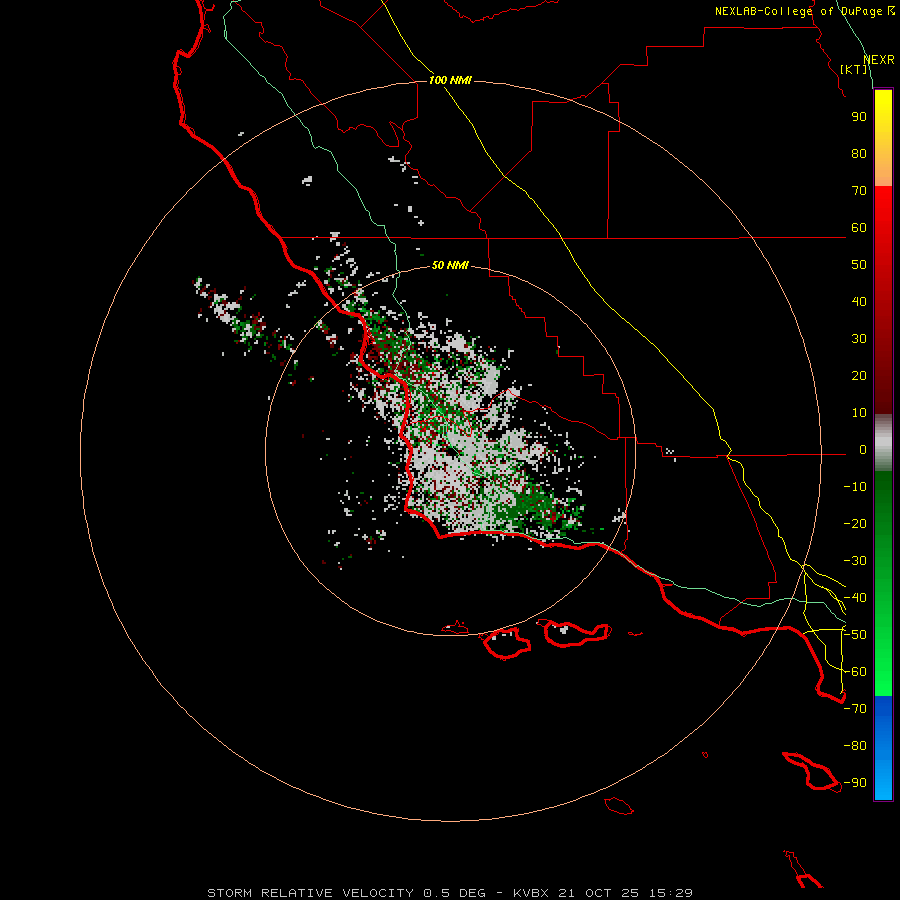Click the positive 90 knot scale label
900x900 pixels.
(x=859, y=117)
